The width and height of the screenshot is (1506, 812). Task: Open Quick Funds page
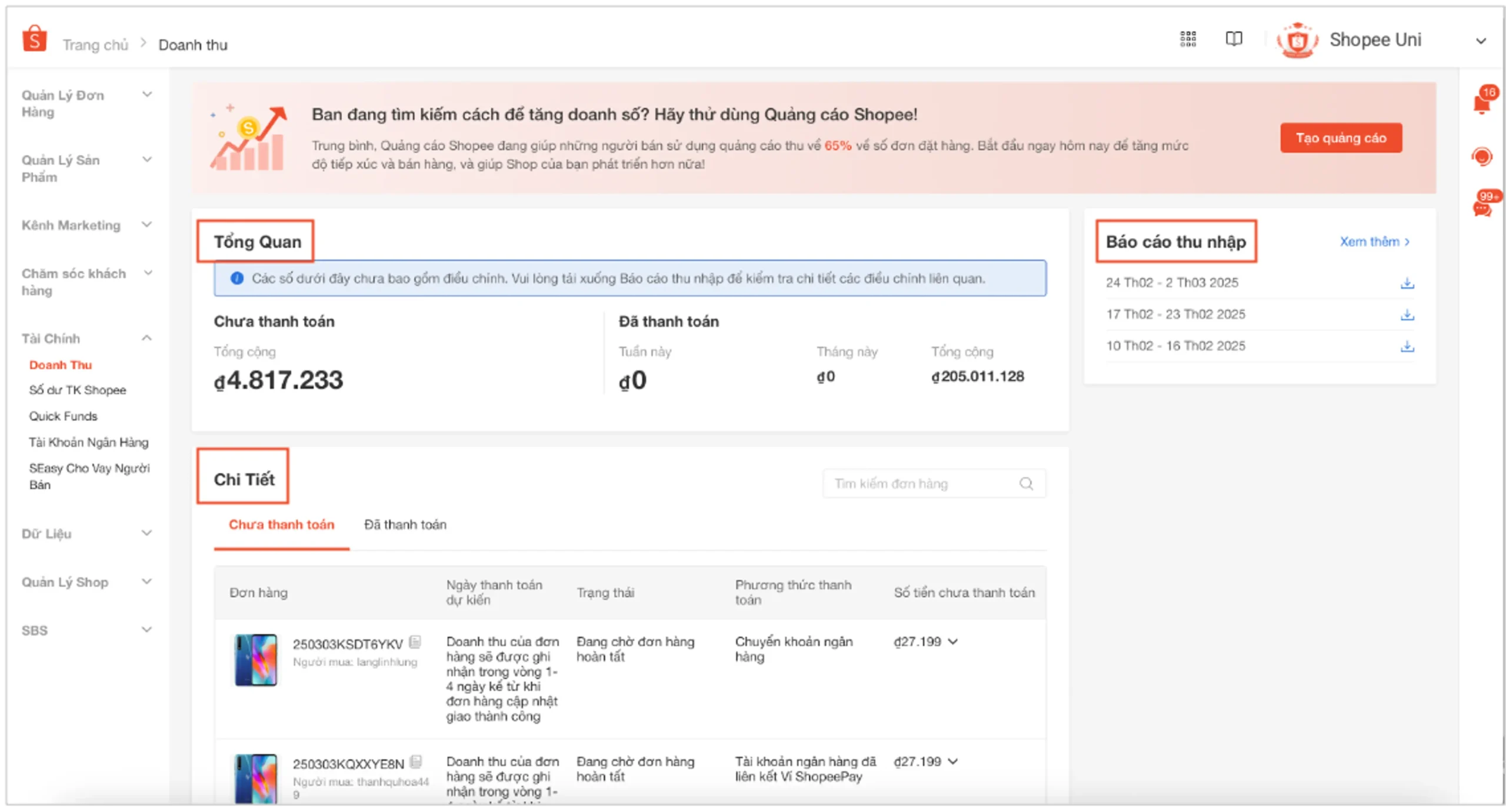pyautogui.click(x=63, y=416)
